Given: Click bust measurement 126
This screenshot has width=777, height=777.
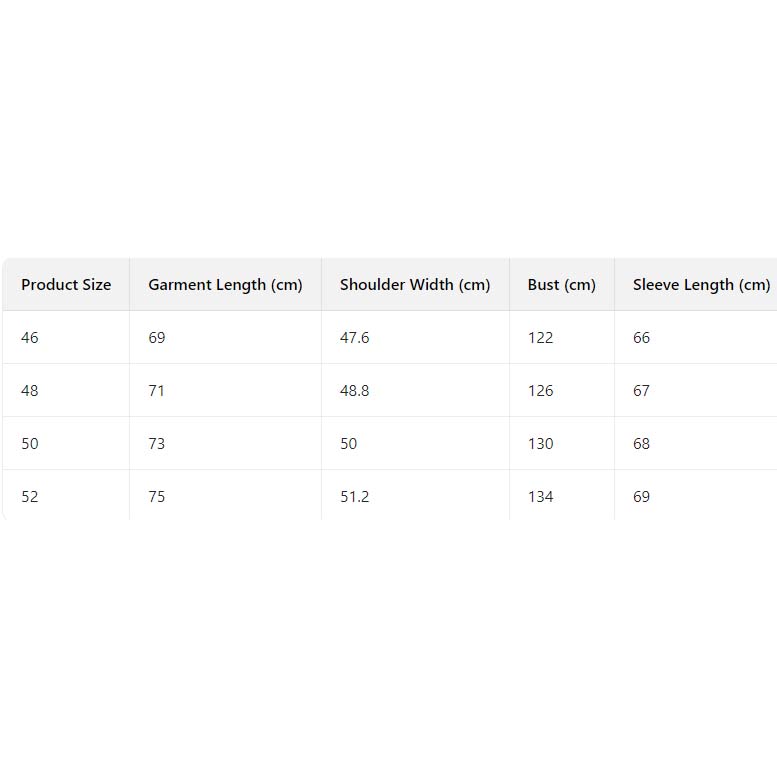Looking at the screenshot, I should 540,391.
